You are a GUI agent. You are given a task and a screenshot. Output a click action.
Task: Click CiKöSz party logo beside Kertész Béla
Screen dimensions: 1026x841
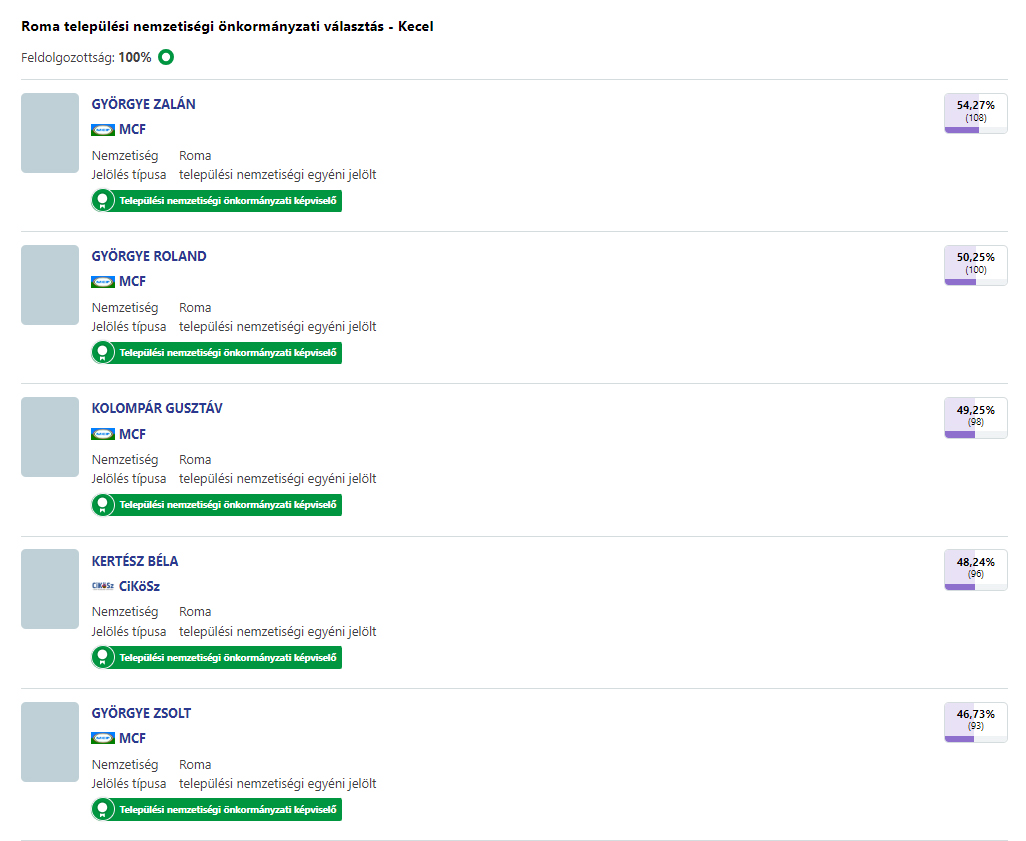click(x=103, y=587)
